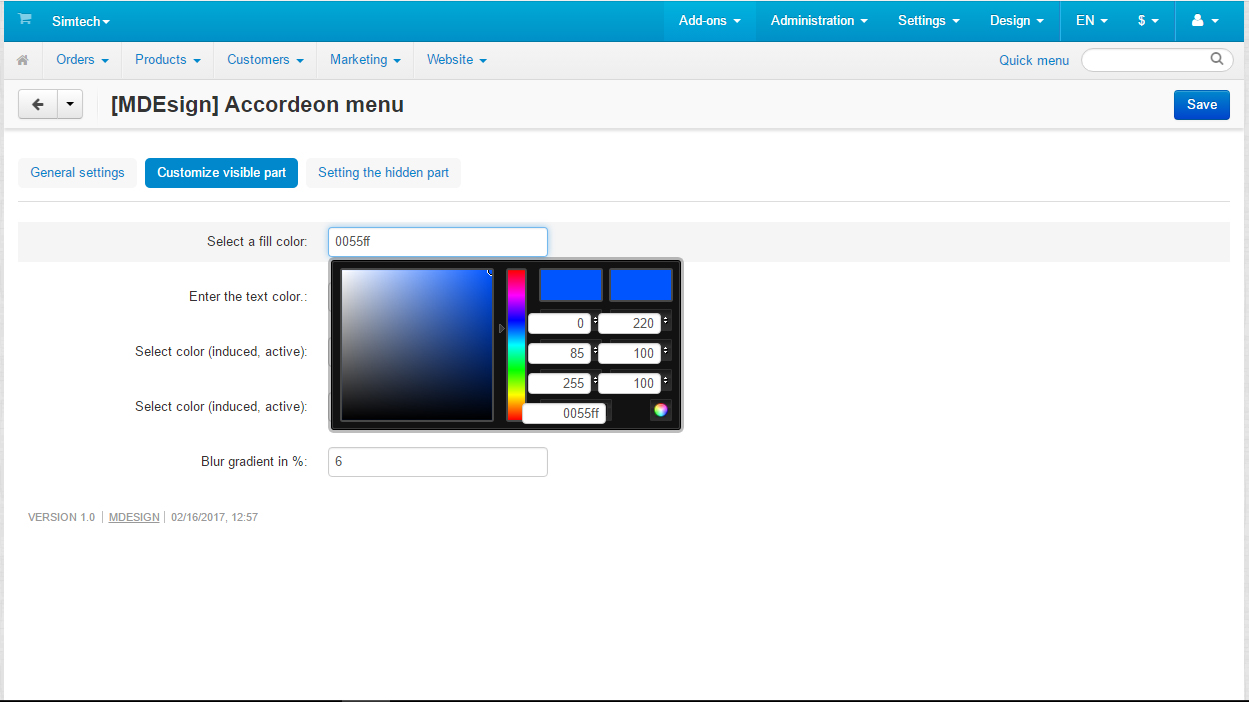This screenshot has height=702, width=1249.
Task: Click the VERSION 1.0 text
Action: [x=61, y=517]
